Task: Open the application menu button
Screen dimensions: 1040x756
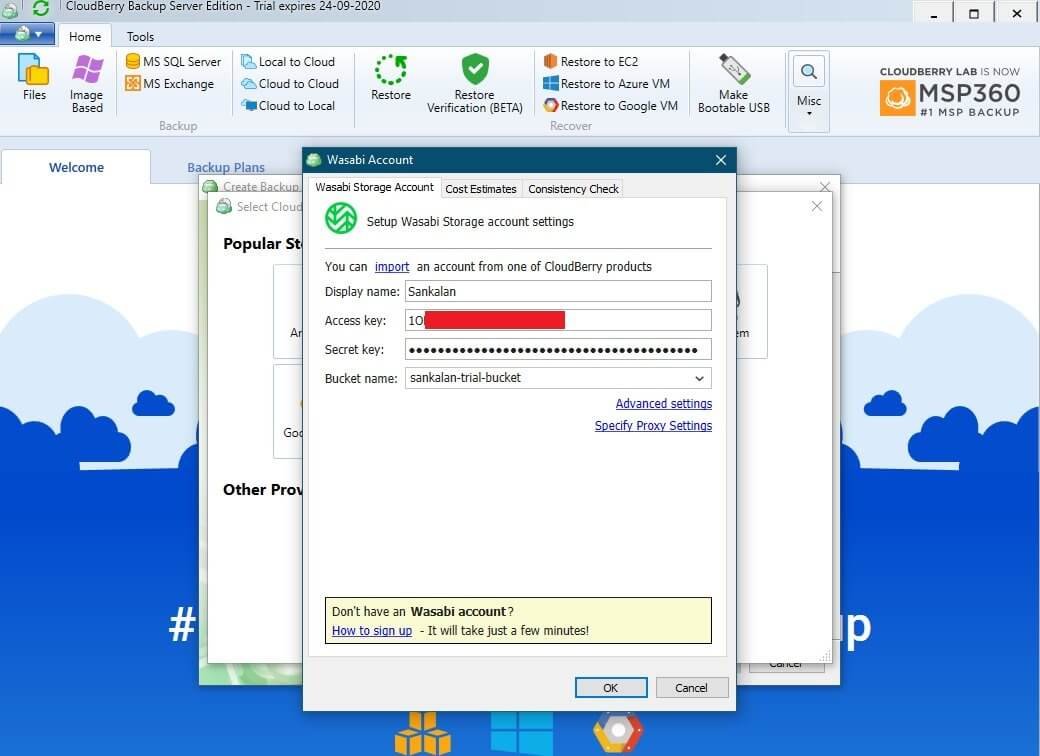Action: click(27, 33)
